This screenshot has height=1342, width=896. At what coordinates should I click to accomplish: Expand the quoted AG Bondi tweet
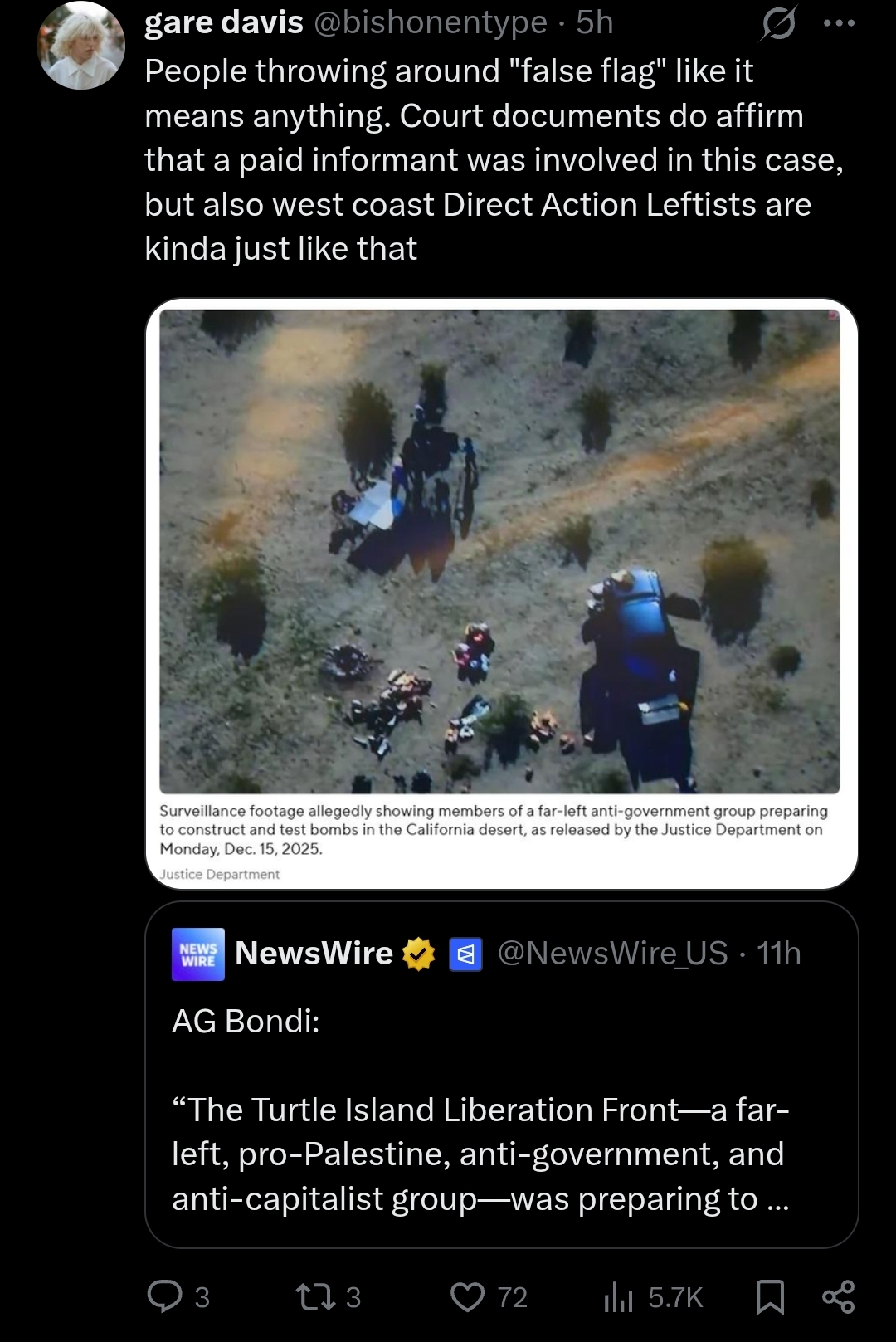(x=501, y=1075)
